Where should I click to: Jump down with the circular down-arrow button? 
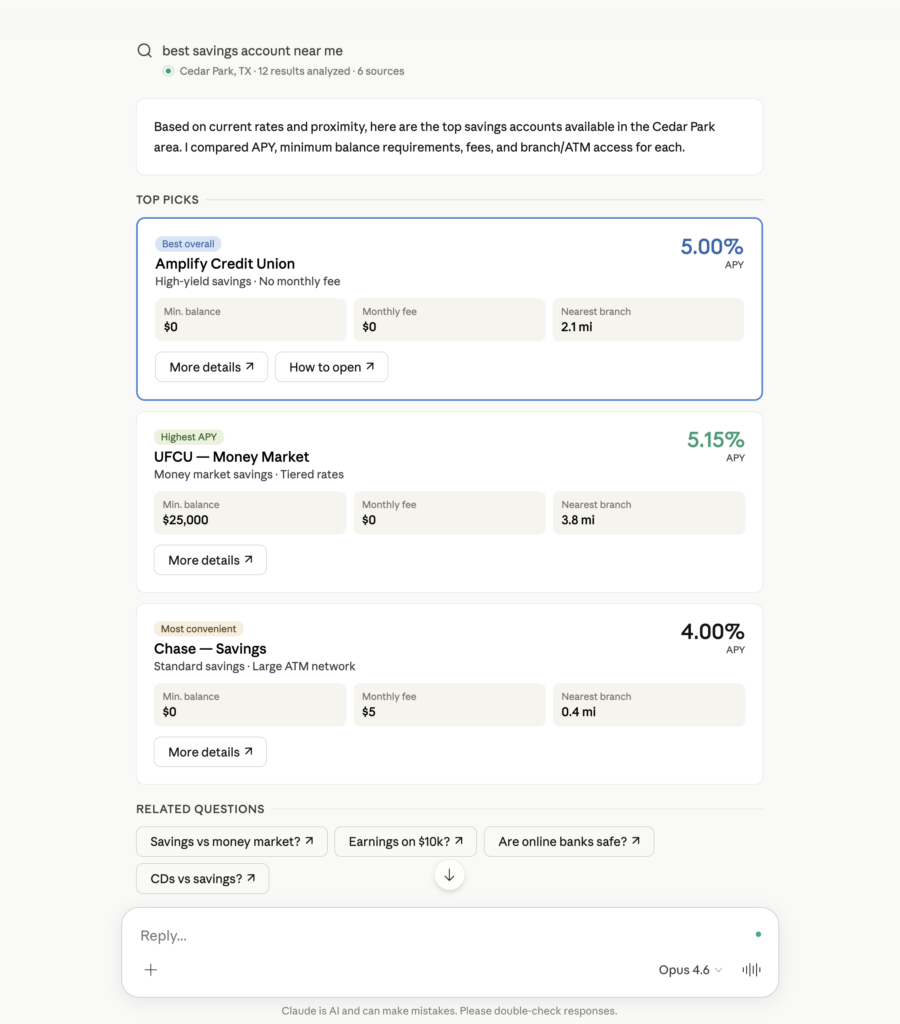pos(449,875)
